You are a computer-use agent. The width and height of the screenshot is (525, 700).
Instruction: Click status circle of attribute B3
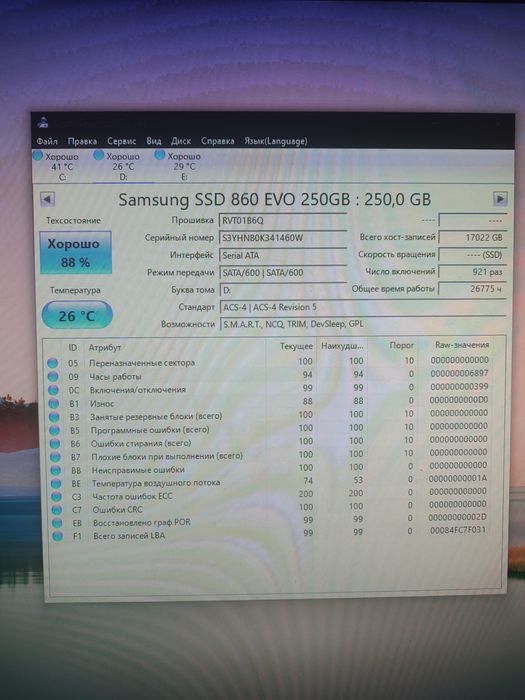click(x=54, y=417)
